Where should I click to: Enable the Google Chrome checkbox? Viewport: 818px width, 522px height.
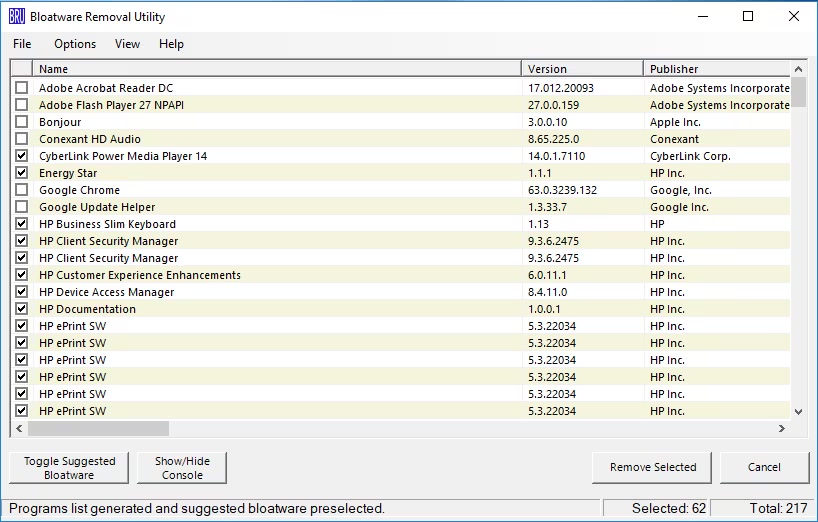[22, 190]
